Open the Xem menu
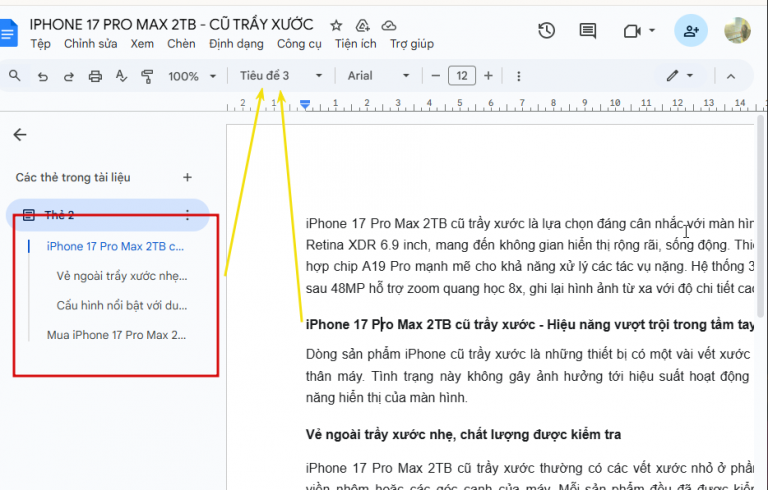768x490 pixels. click(x=142, y=44)
